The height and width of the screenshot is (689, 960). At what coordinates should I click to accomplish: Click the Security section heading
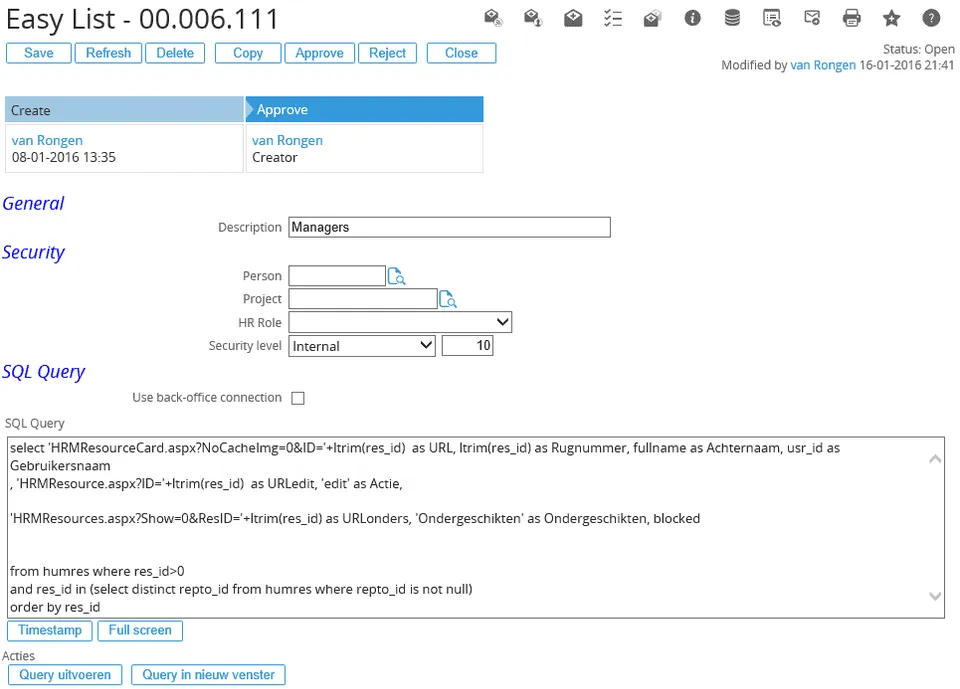(x=33, y=252)
